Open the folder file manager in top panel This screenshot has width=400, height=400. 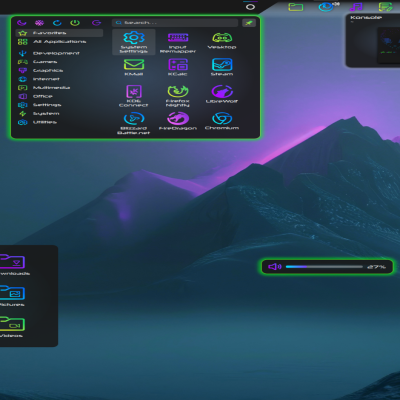tap(296, 7)
